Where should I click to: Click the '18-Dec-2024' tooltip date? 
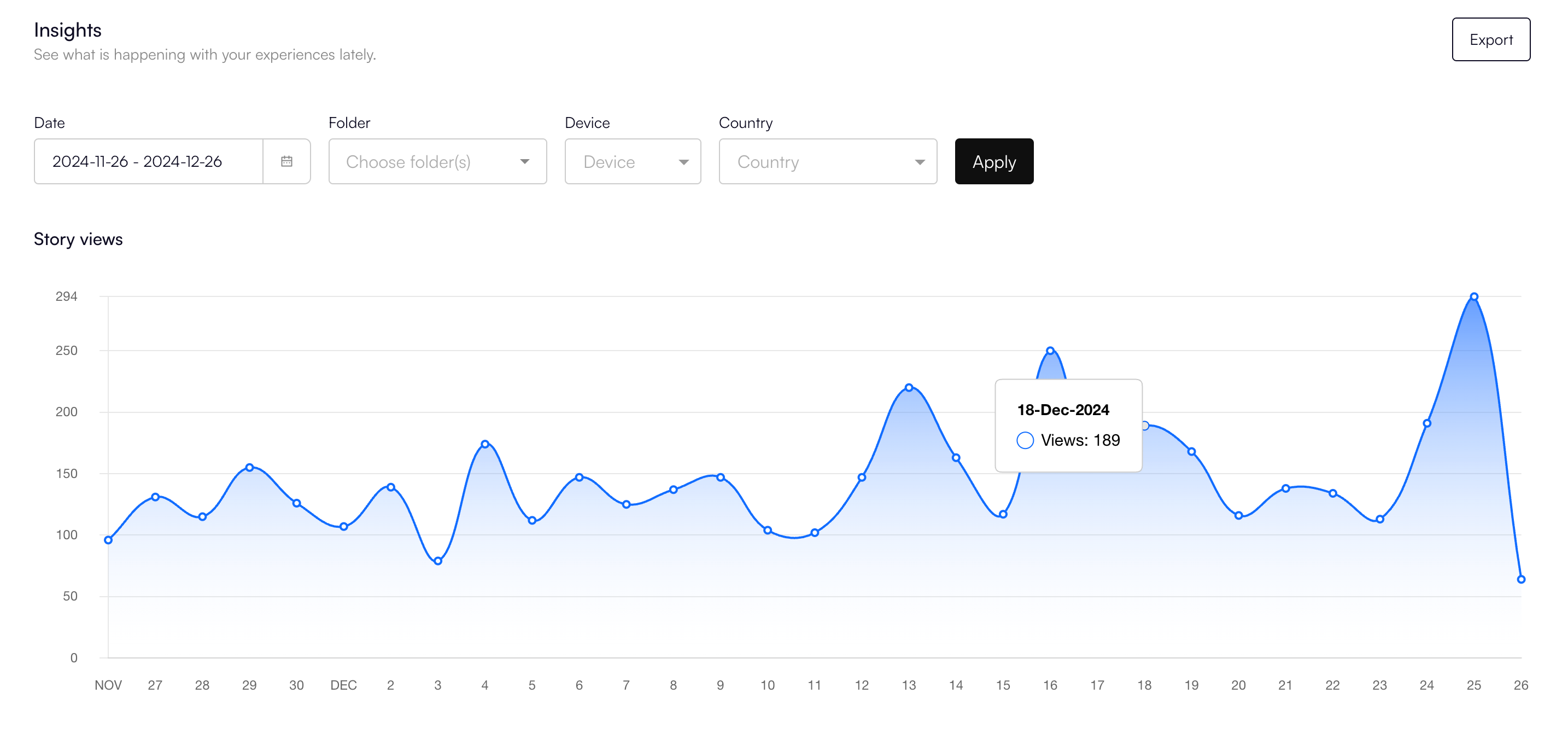(x=1063, y=410)
